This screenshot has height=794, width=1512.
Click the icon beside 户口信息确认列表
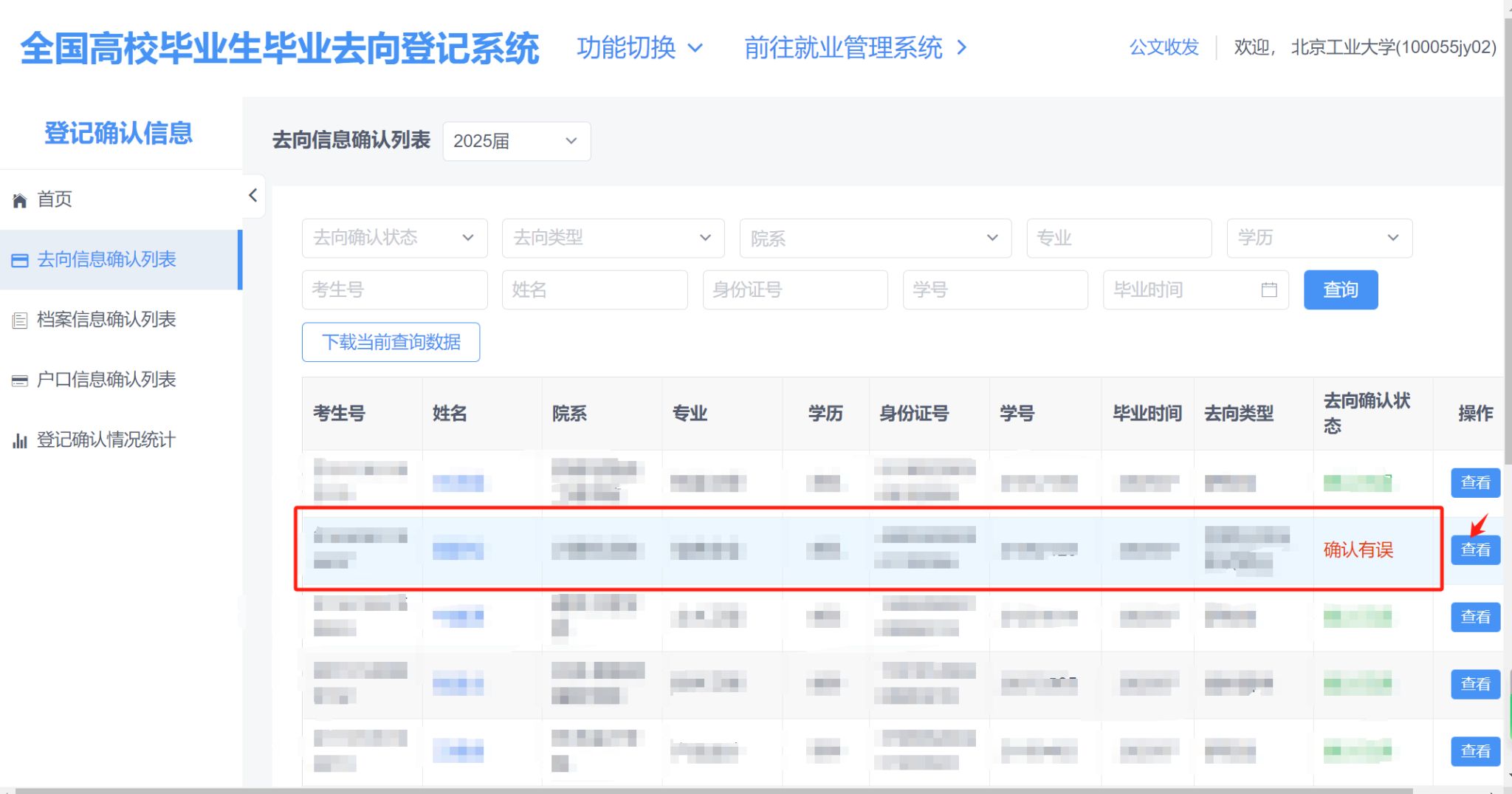[x=20, y=380]
